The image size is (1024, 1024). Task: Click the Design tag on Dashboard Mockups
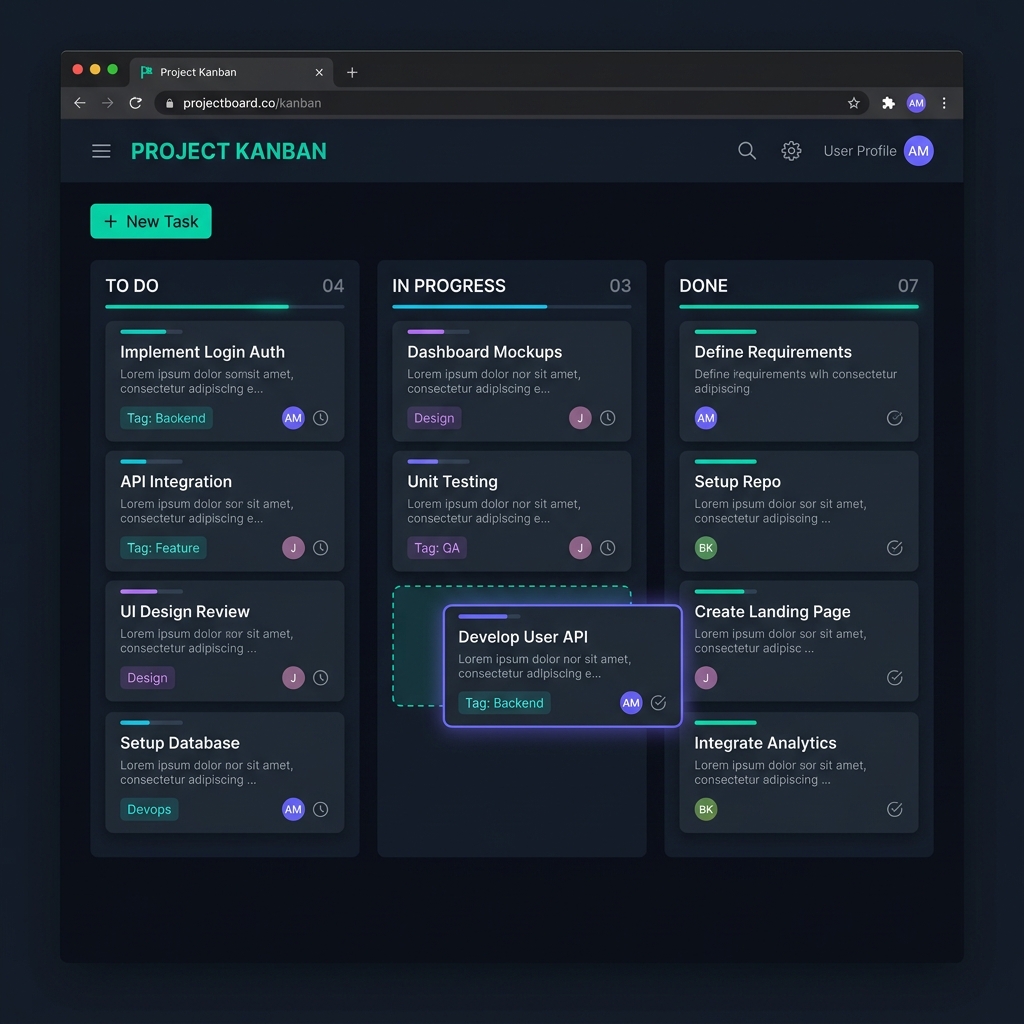tap(434, 418)
